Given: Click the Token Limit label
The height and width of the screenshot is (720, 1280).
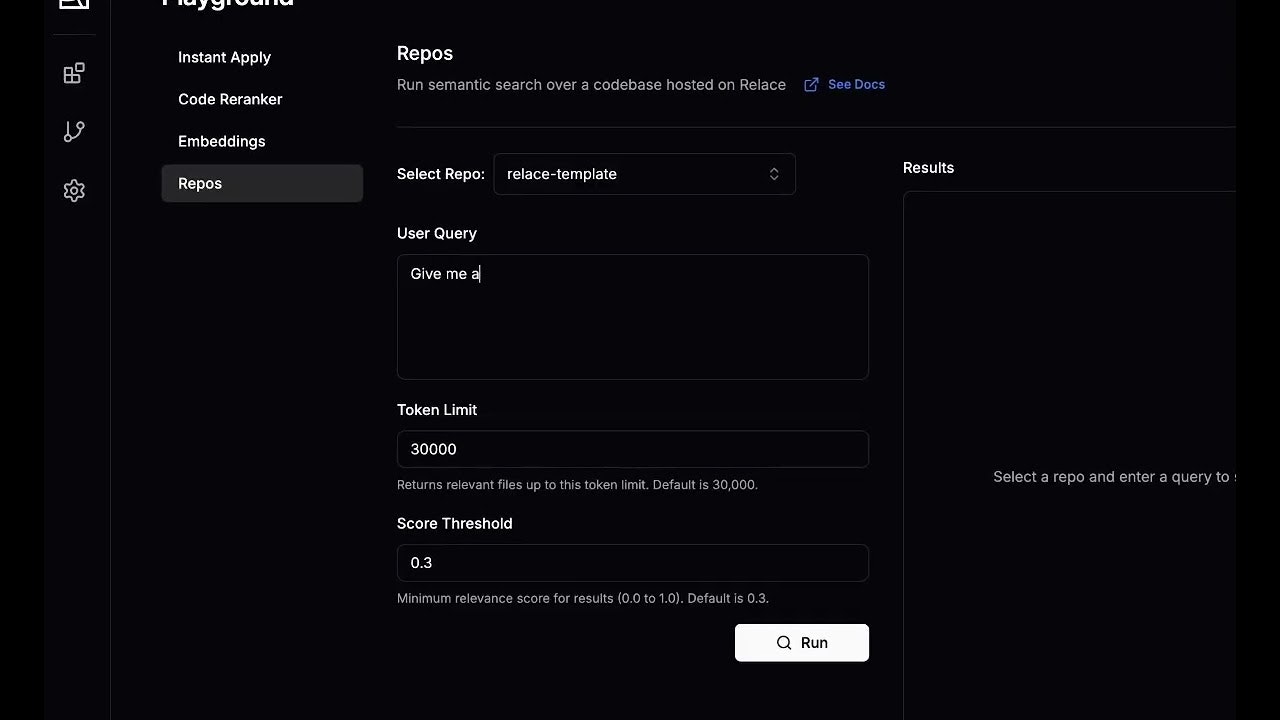Looking at the screenshot, I should pyautogui.click(x=436, y=410).
